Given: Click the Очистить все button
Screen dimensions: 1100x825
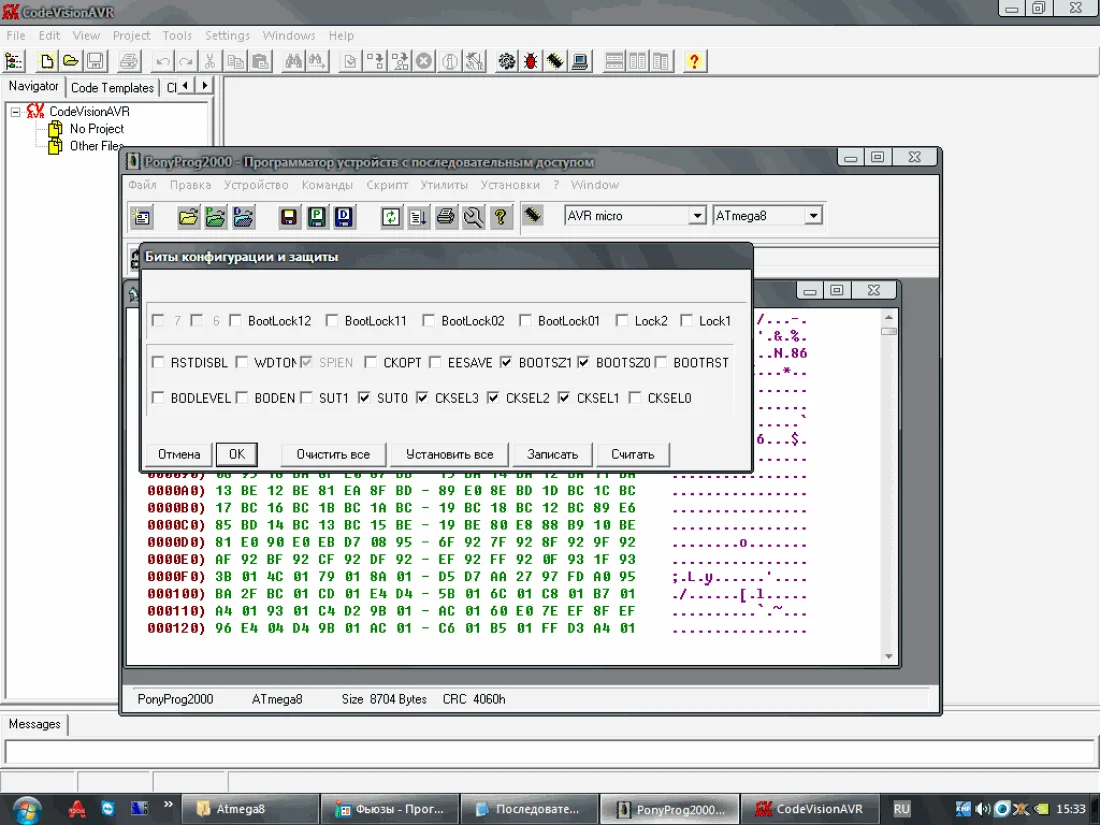Looking at the screenshot, I should click(333, 455).
